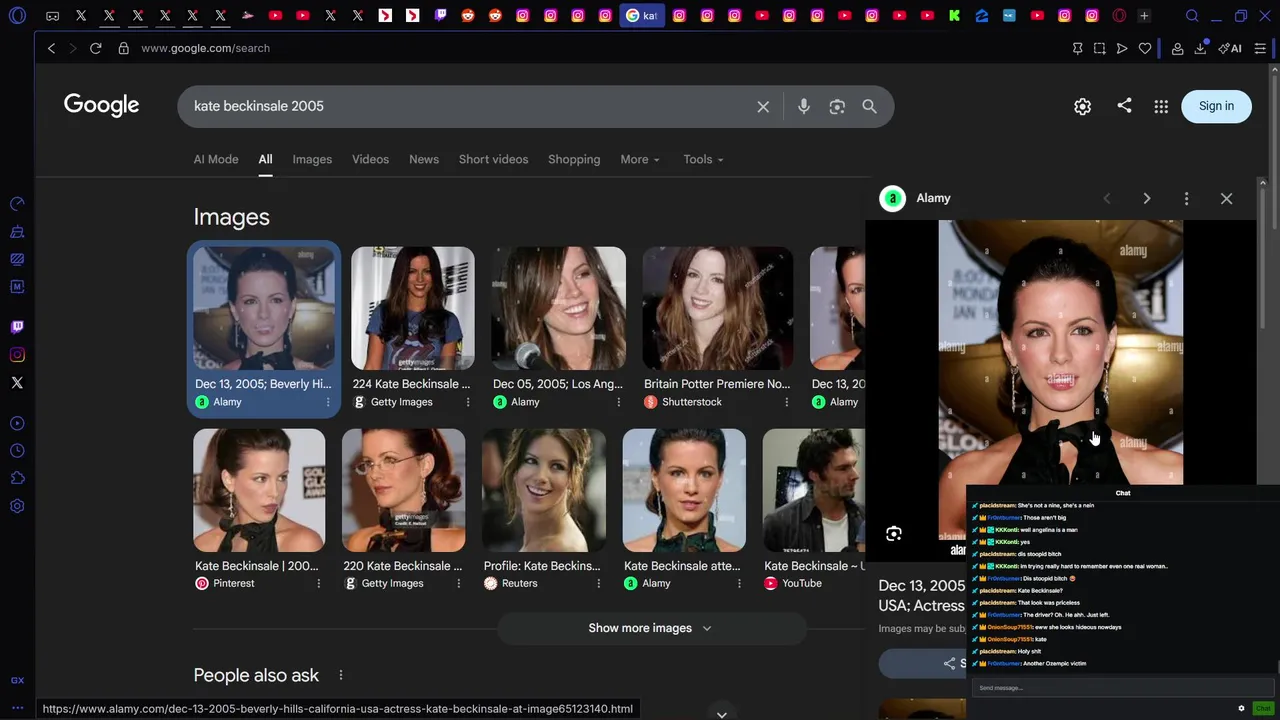Image resolution: width=1280 pixels, height=720 pixels.
Task: Switch to the Images tab
Action: 312,159
